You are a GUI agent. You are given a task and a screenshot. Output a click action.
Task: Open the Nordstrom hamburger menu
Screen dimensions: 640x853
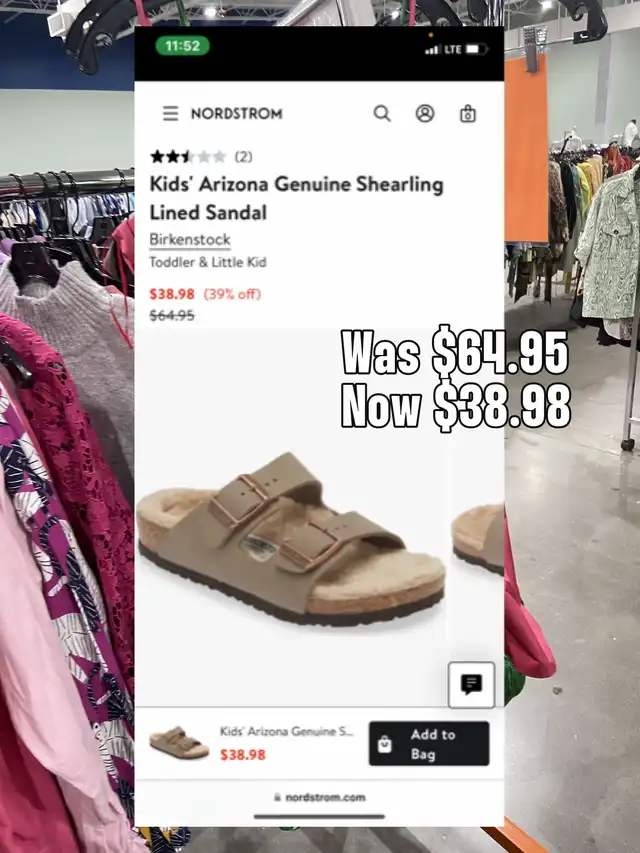point(170,113)
